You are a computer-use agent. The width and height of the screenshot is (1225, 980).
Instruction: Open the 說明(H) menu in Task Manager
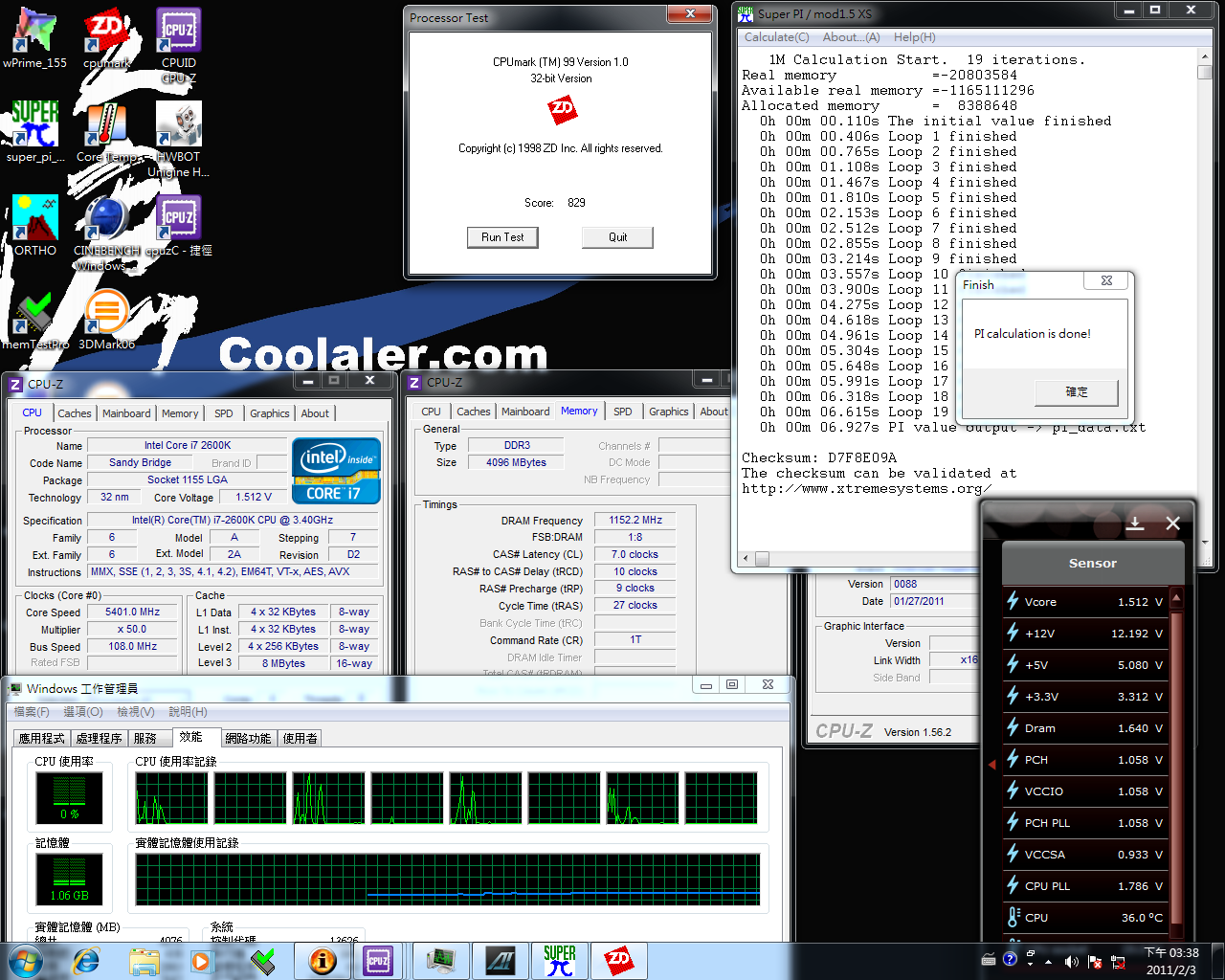pos(188,711)
